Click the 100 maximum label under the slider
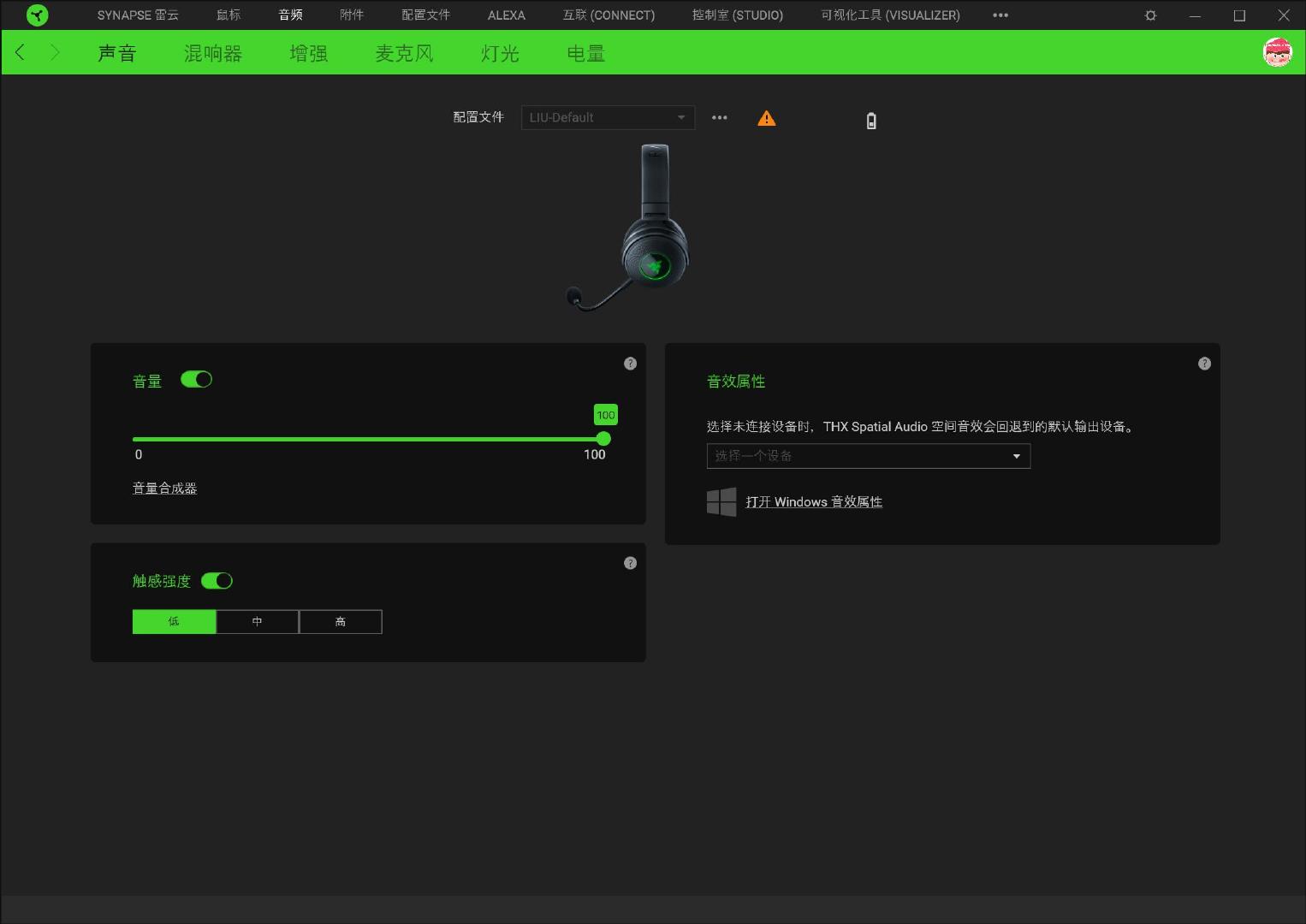Image resolution: width=1306 pixels, height=924 pixels. 595,455
